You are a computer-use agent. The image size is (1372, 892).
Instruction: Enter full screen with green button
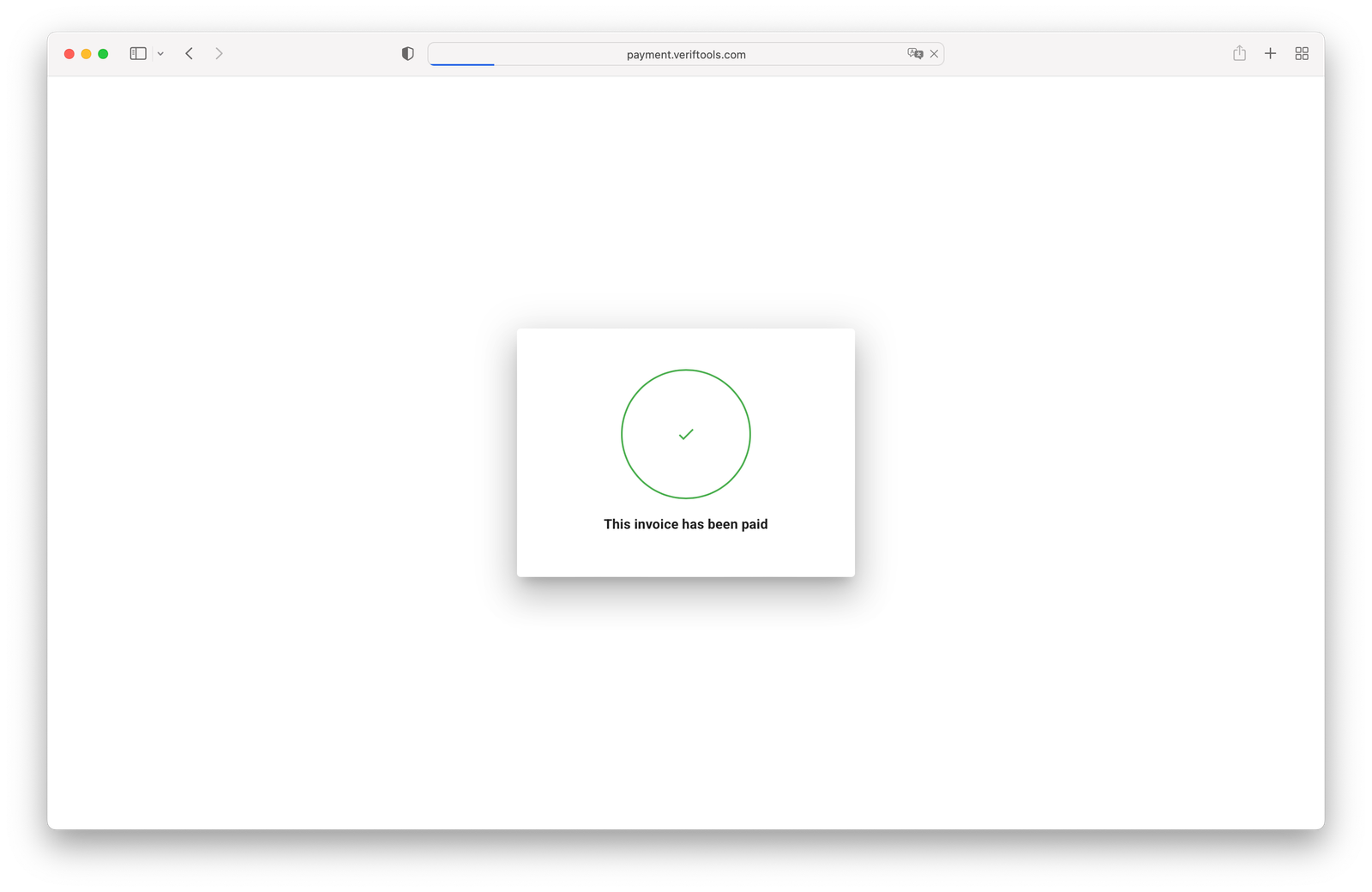pos(103,54)
